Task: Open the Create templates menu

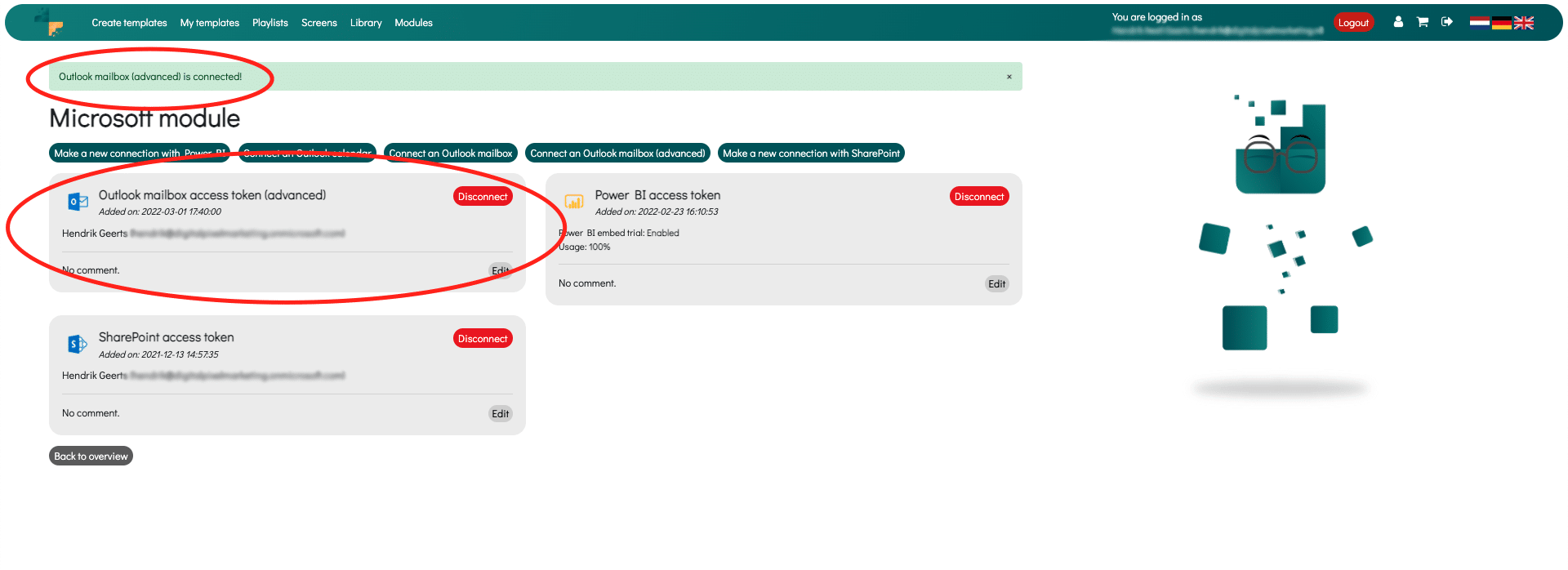Action: [129, 23]
